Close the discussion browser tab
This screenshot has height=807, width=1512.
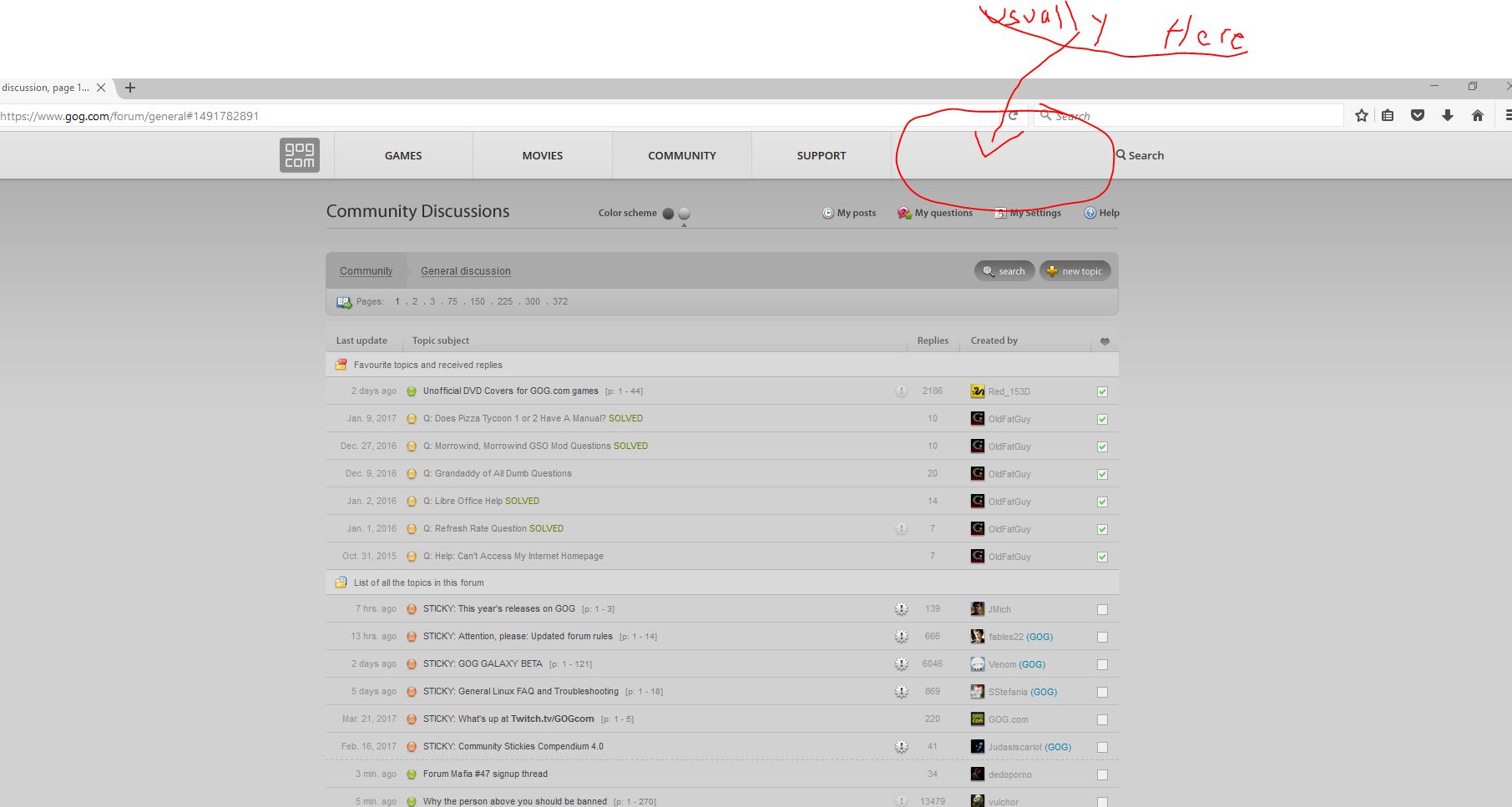click(x=101, y=88)
